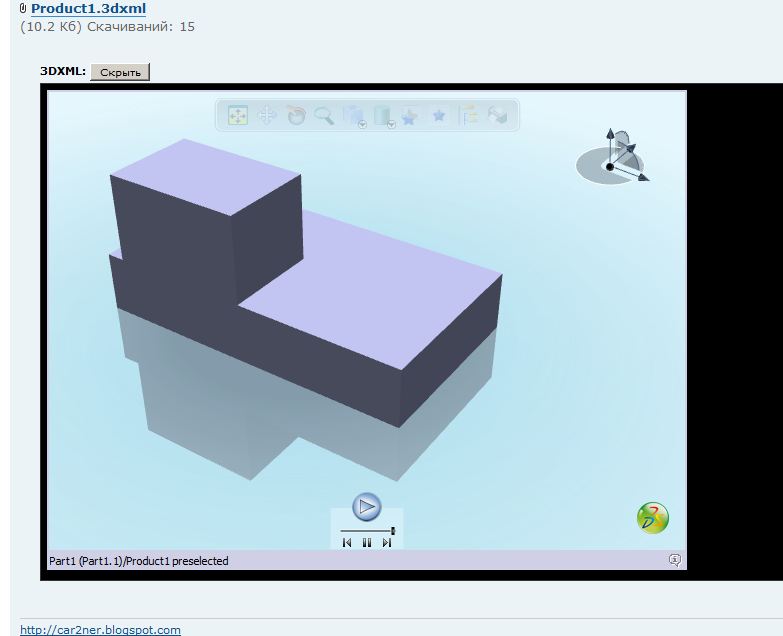This screenshot has width=783, height=636.
Task: Click the create favorite view star icon
Action: (x=409, y=116)
